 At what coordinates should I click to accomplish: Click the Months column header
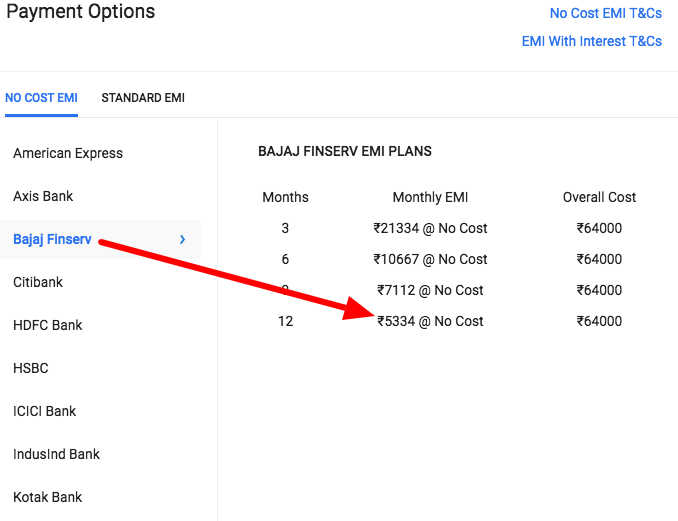click(285, 197)
